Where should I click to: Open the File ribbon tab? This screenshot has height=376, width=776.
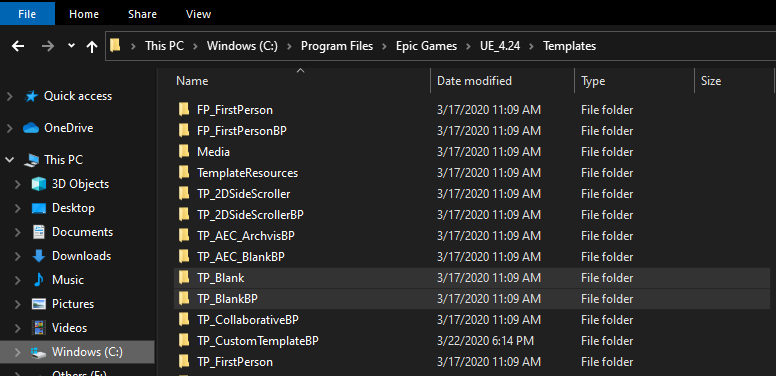click(27, 14)
